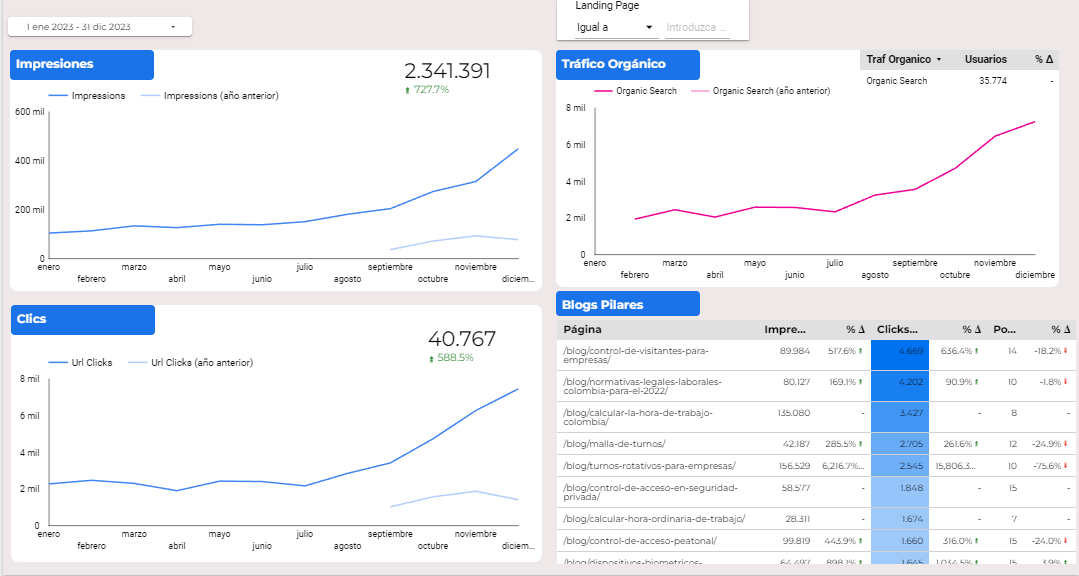Toggle Url Clicks (año anterior) legend item
Screen dimensions: 1079x576
[x=191, y=363]
